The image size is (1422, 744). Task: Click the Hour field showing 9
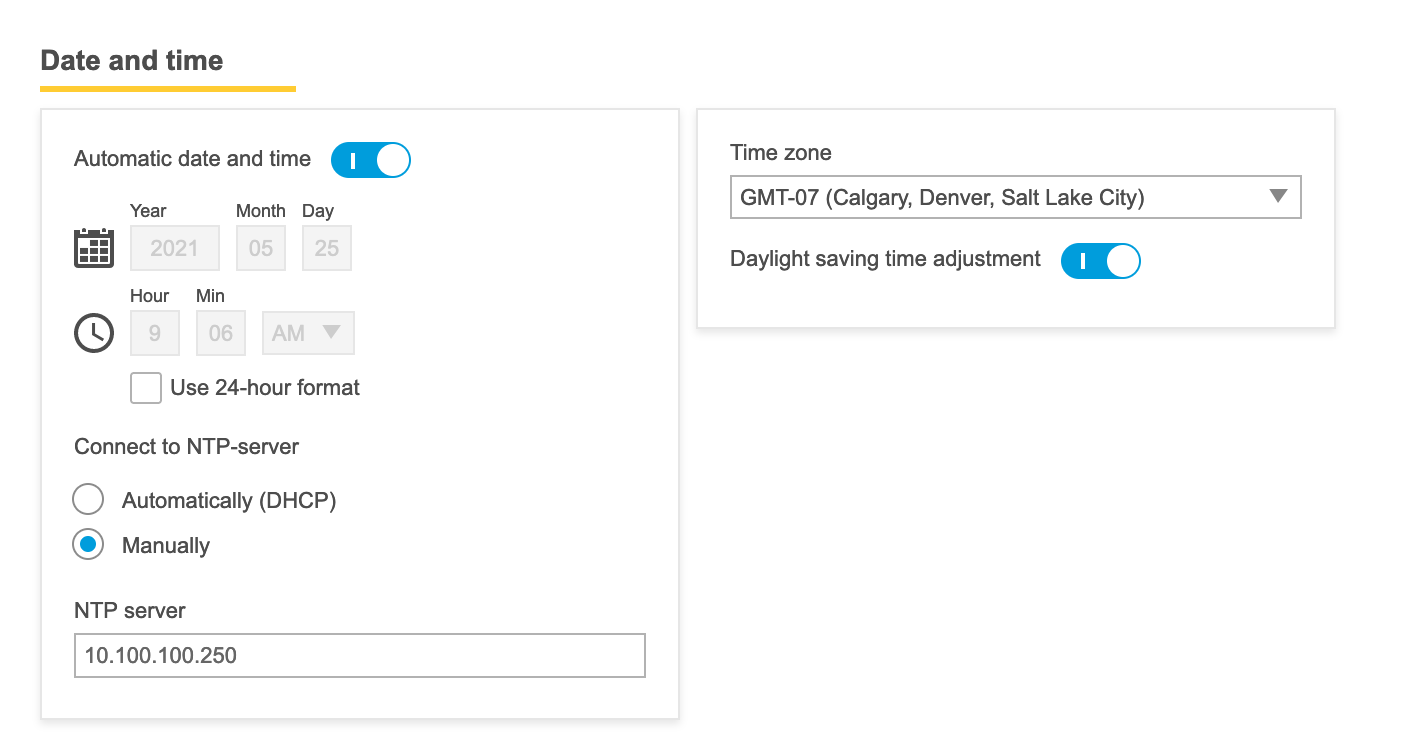[x=155, y=333]
